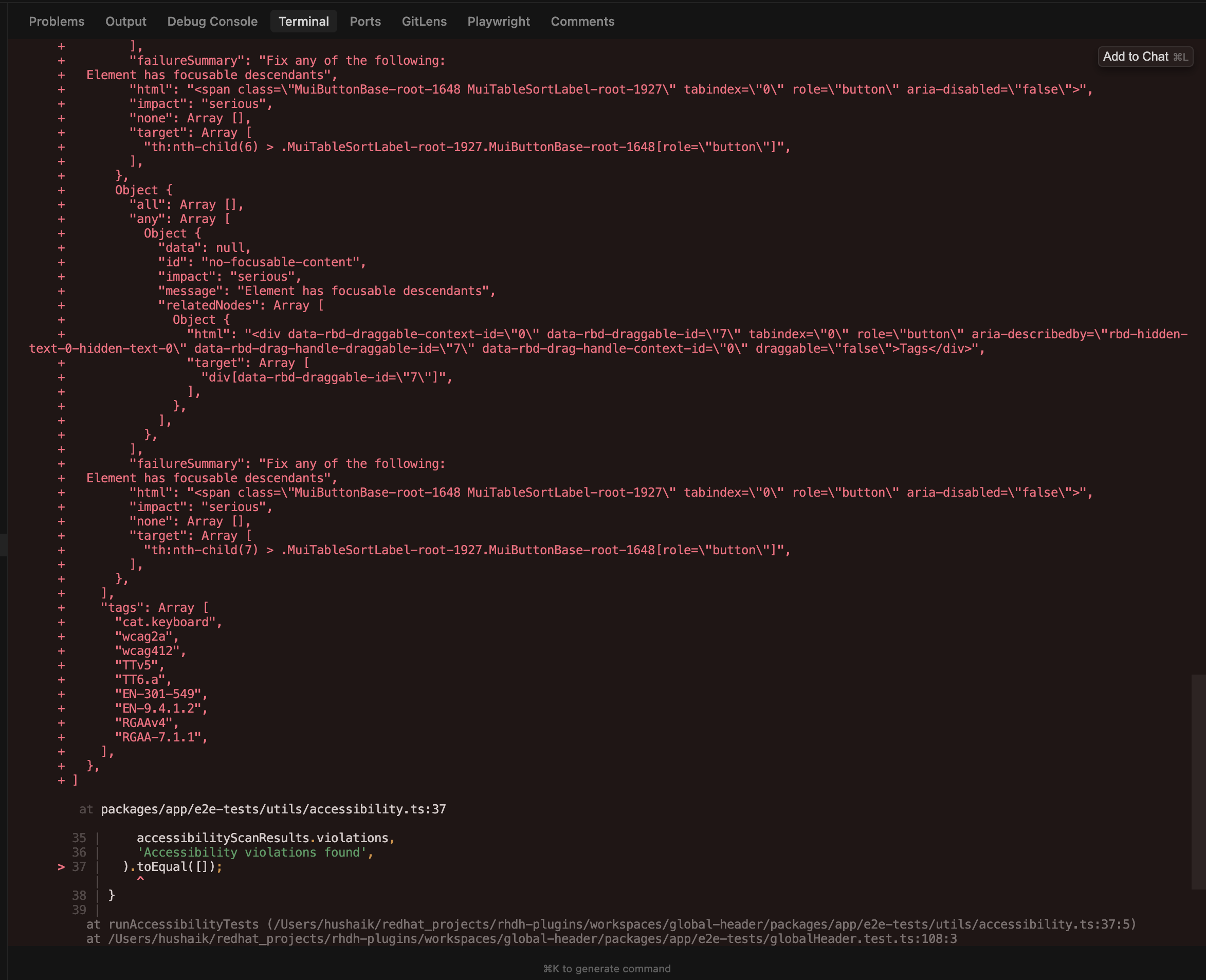
Task: Click the "wcag412" tag line in output
Action: (150, 651)
